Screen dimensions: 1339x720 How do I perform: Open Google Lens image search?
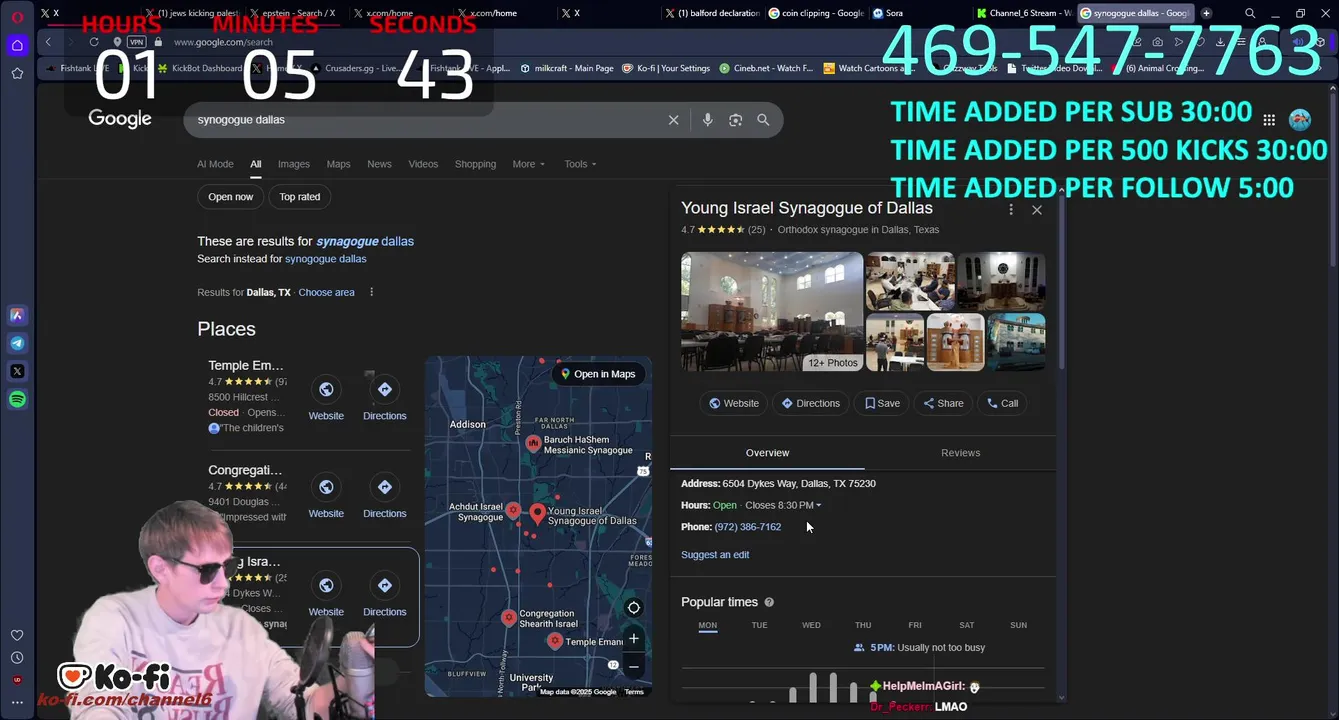click(x=735, y=120)
